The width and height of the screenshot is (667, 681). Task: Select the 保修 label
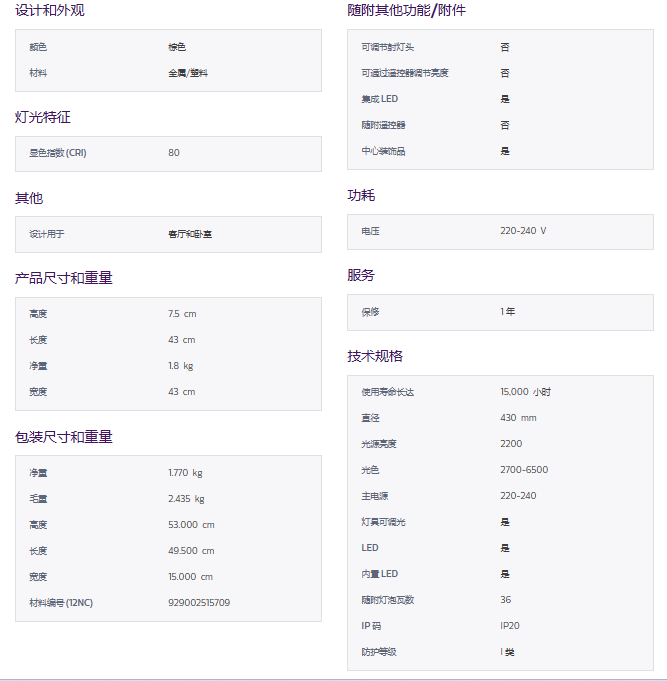click(370, 312)
